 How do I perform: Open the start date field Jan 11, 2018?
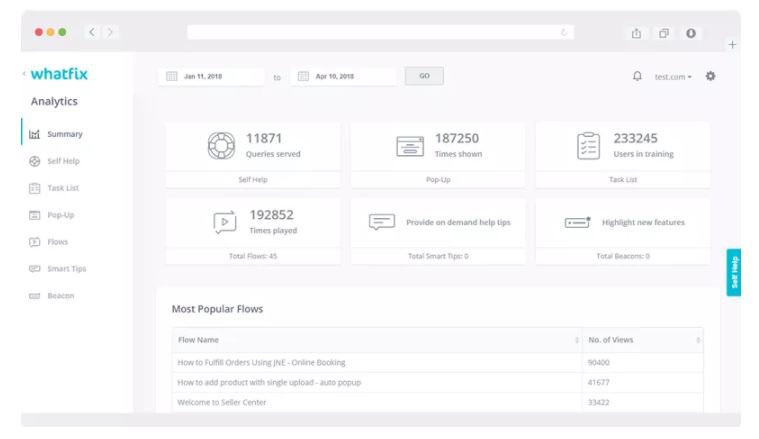(211, 76)
